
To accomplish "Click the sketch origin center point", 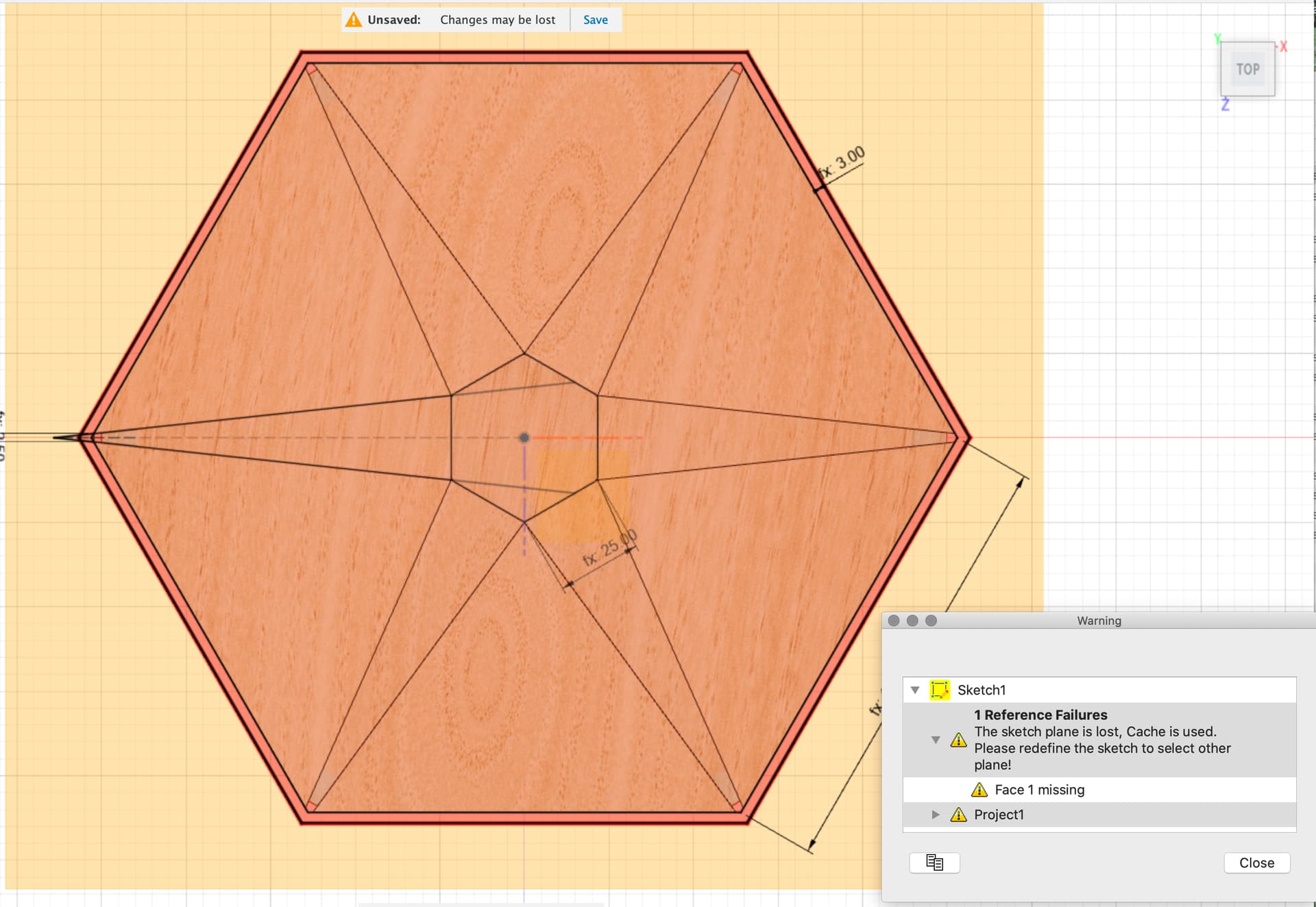I will tap(524, 437).
